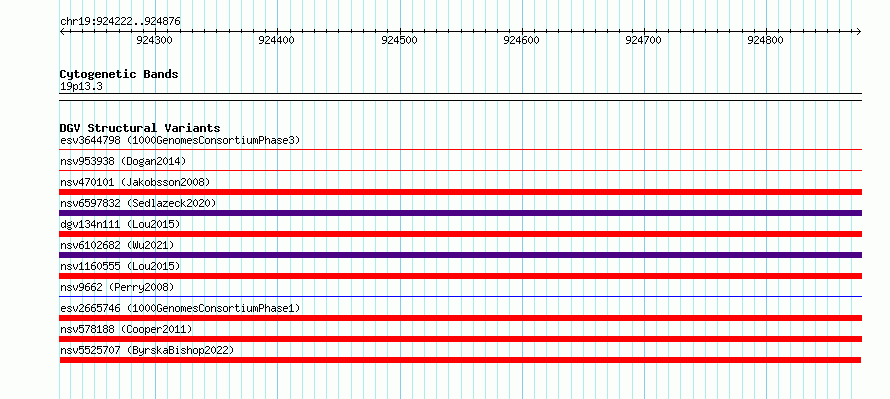Click the thin red line under esv3644798
The image size is (890, 399).
pos(460,149)
